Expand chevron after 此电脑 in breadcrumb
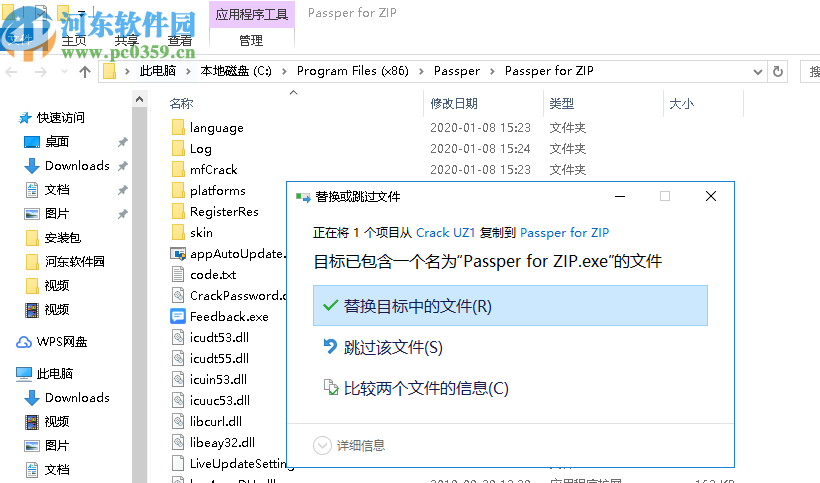Image resolution: width=820 pixels, height=483 pixels. [188, 71]
